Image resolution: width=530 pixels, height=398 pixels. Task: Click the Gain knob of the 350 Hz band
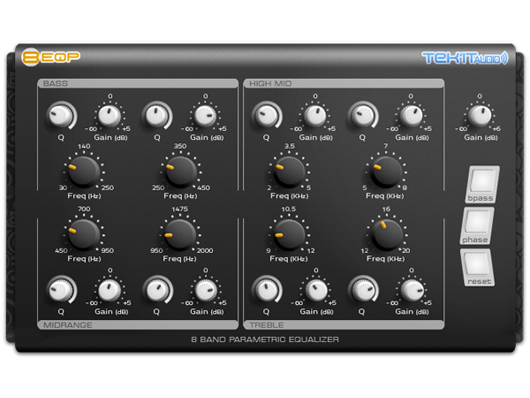tap(205, 116)
